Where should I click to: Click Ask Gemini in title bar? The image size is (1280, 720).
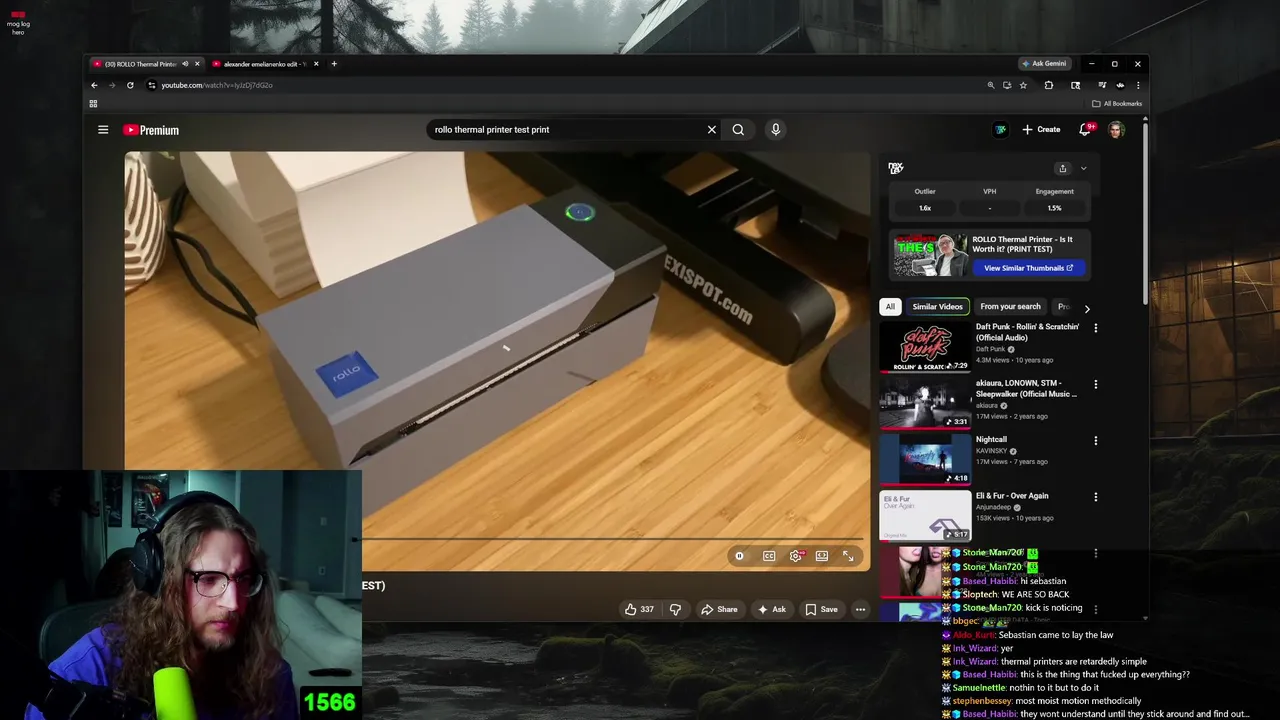(1044, 64)
